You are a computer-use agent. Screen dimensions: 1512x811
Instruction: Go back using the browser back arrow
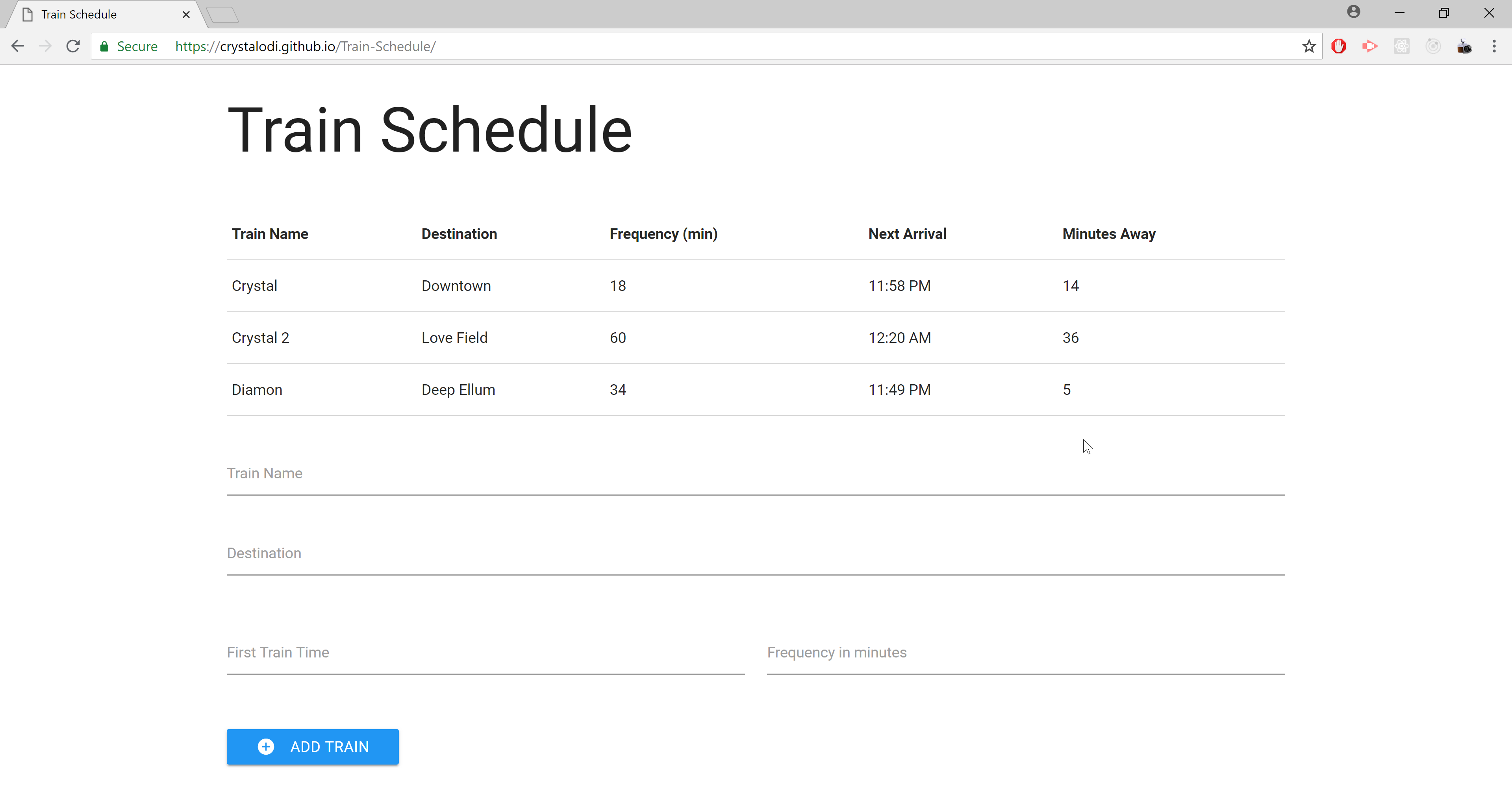pos(18,46)
